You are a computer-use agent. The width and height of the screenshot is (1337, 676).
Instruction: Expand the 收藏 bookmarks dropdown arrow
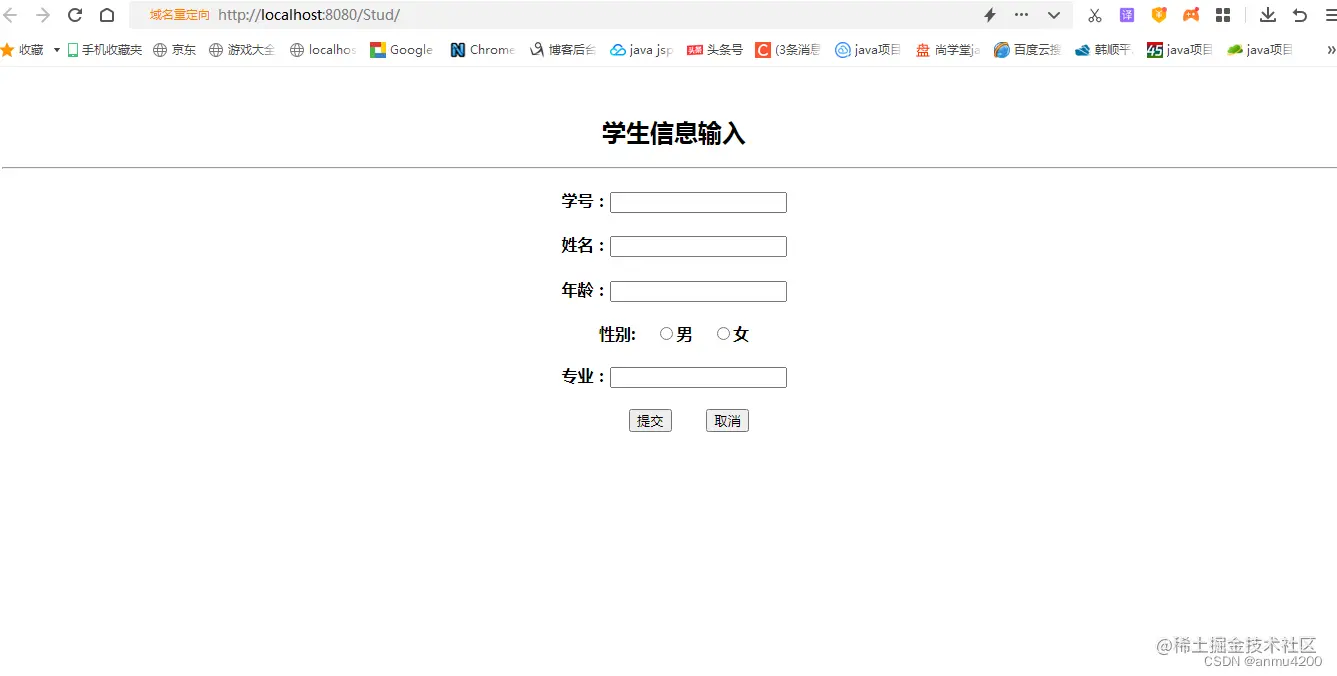coord(56,49)
